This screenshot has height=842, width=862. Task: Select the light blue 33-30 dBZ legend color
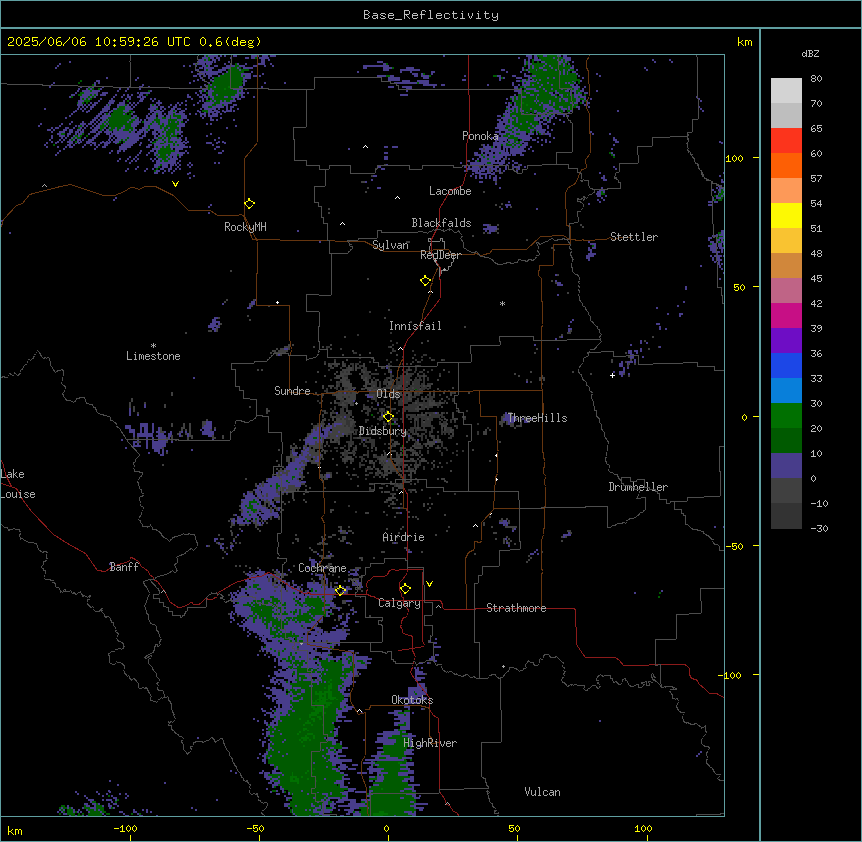click(x=786, y=391)
